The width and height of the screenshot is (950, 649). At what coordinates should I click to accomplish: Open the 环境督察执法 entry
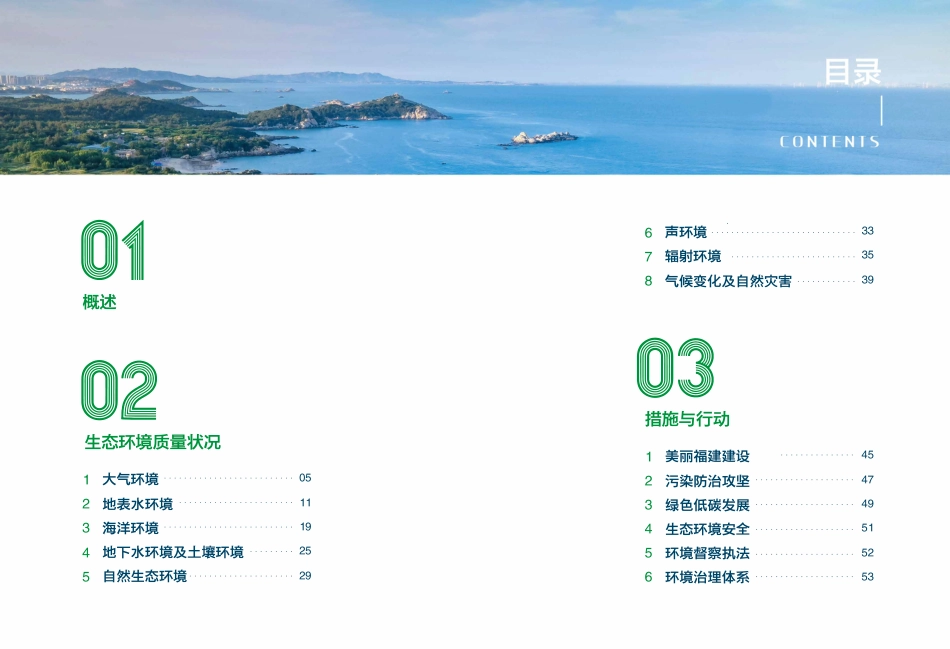[708, 553]
